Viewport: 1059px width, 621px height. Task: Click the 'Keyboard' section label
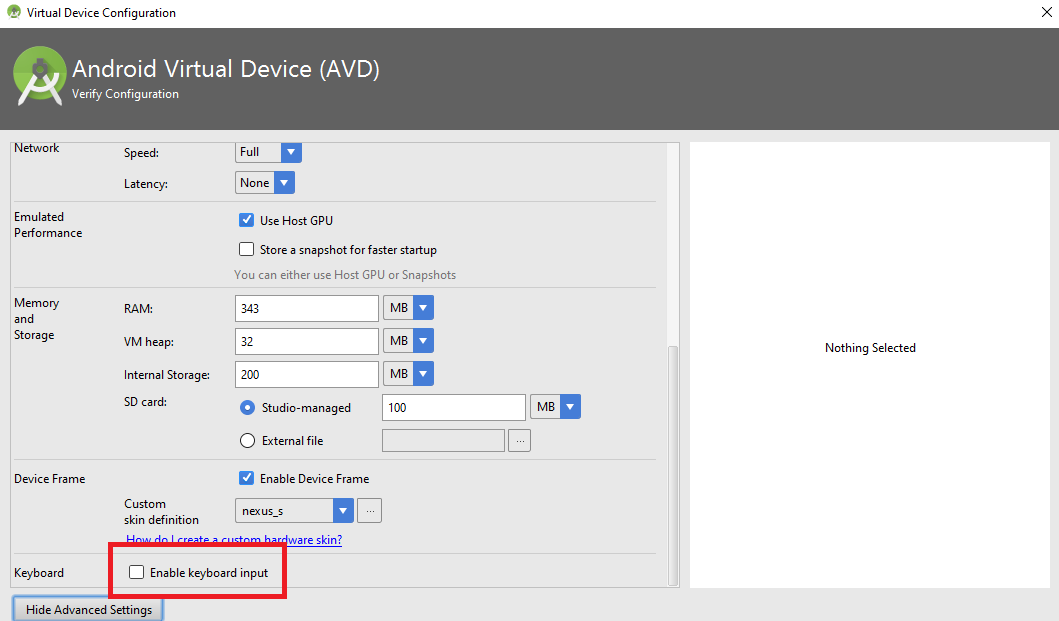tap(39, 573)
